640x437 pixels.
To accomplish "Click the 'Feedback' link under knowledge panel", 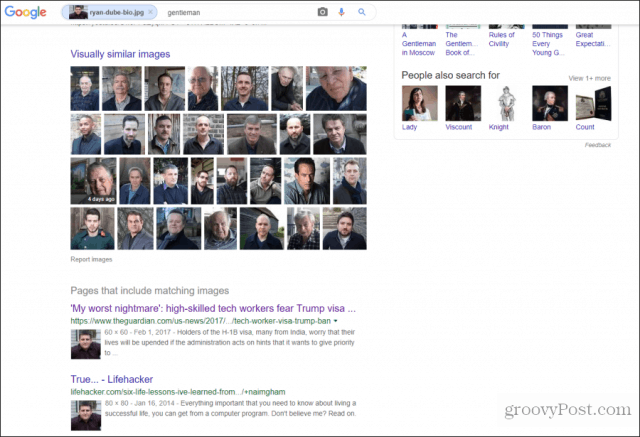I will coord(598,145).
